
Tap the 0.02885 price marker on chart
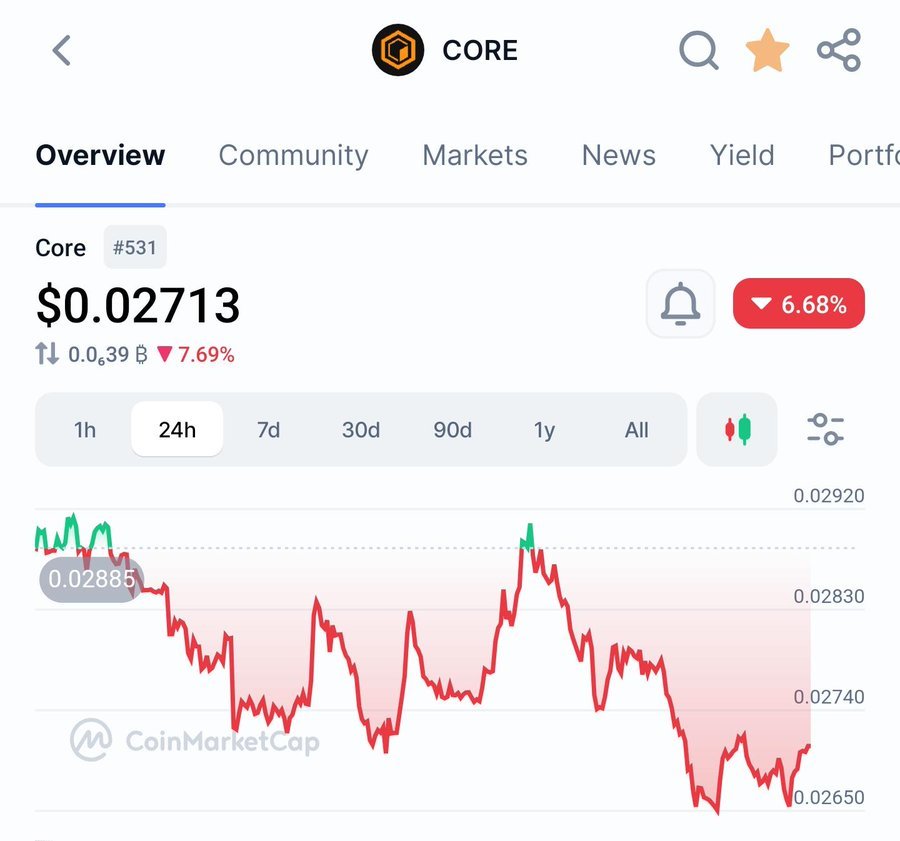(91, 579)
